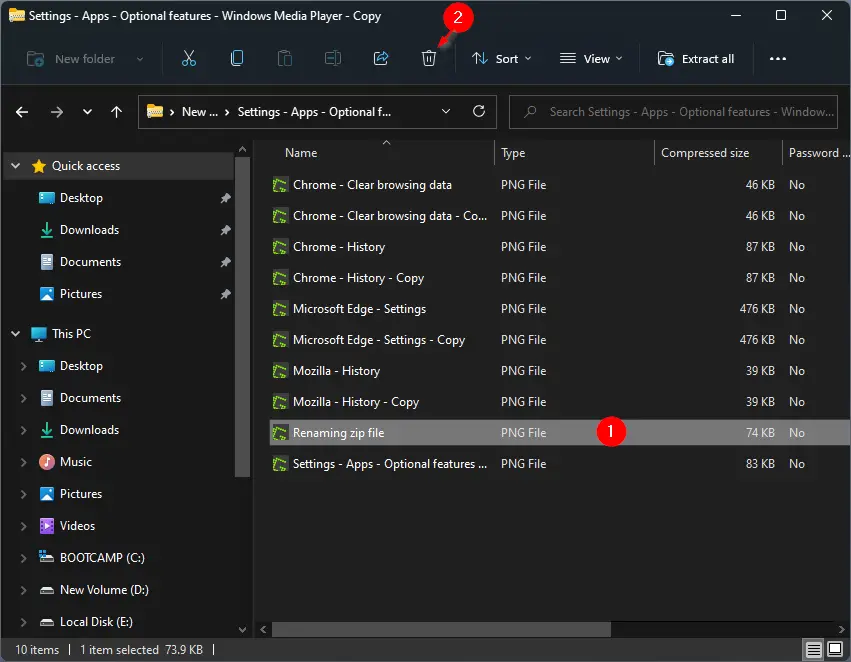
Task: Select the file 'Chrome - Clear browsing data'
Action: coord(372,185)
